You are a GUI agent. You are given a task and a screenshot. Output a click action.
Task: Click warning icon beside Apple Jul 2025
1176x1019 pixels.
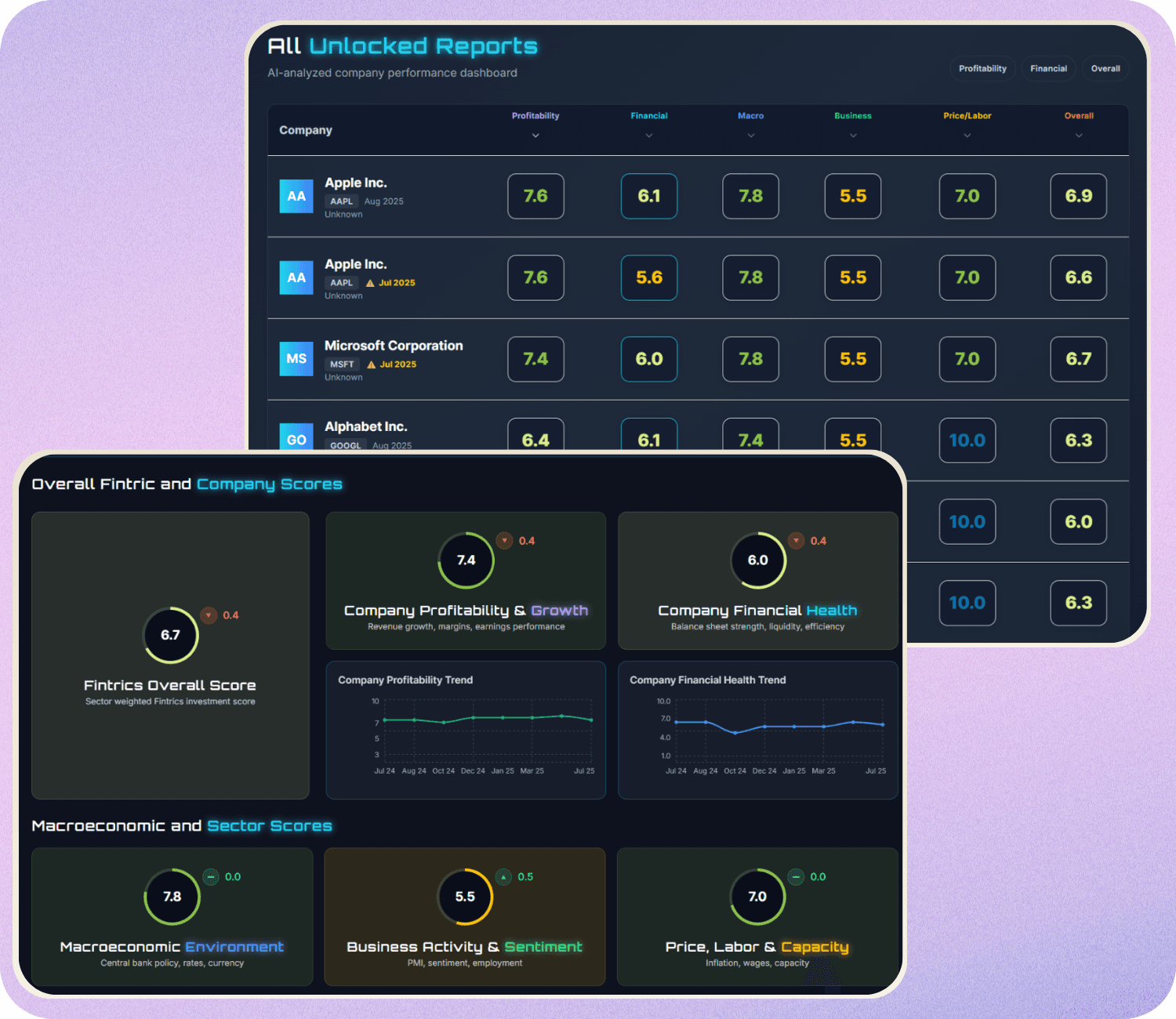coord(371,283)
